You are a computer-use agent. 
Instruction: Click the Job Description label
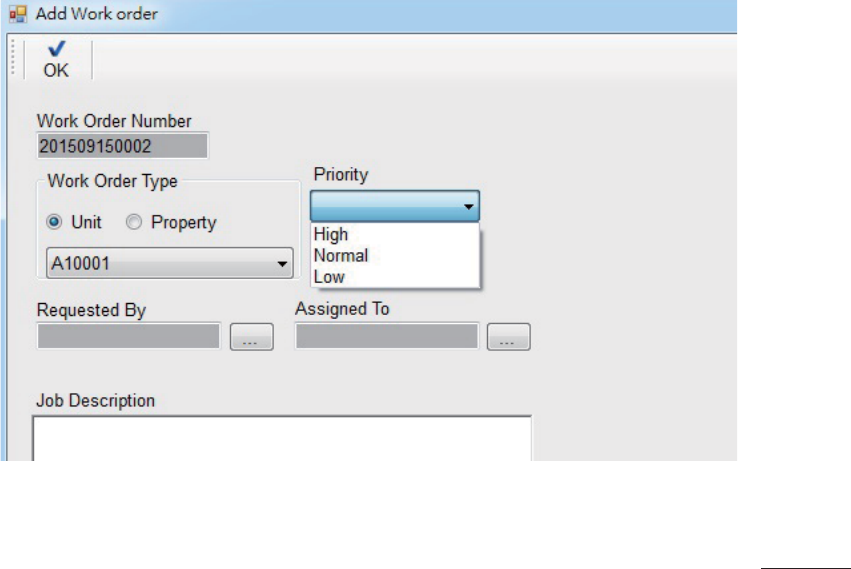click(96, 401)
